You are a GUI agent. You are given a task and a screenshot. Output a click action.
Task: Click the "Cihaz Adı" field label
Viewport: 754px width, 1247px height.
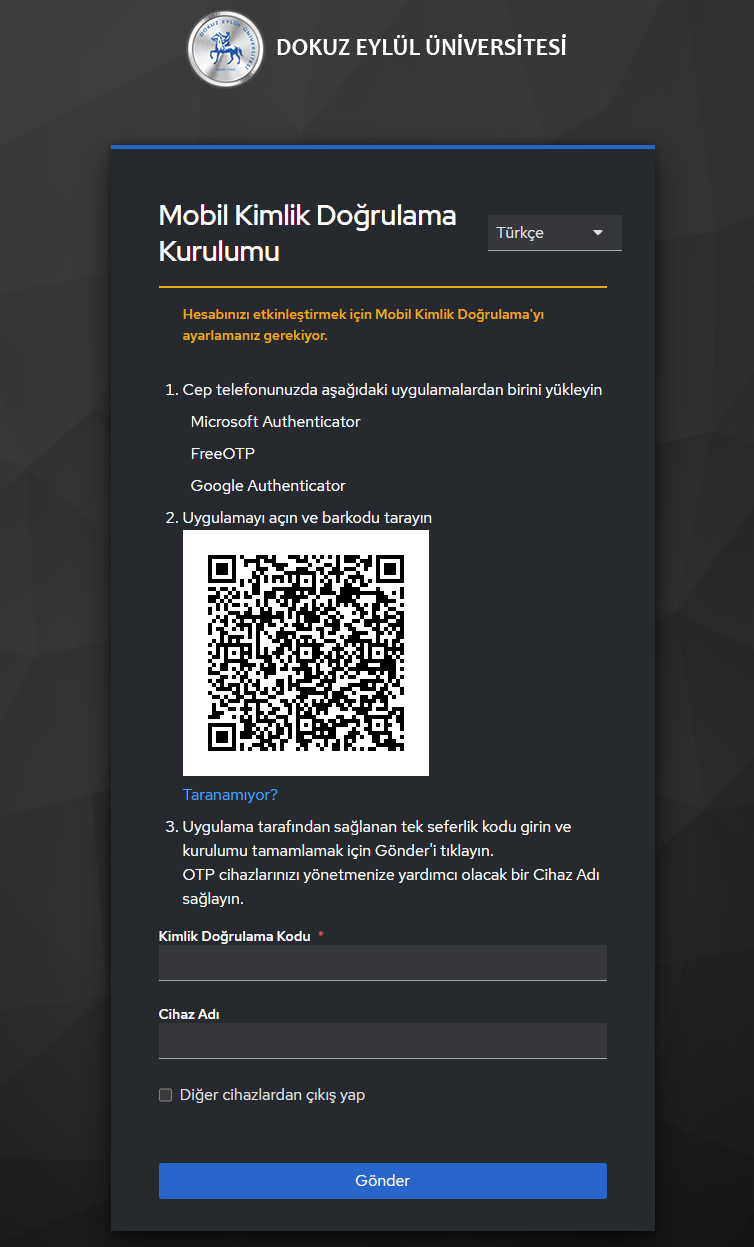click(189, 1014)
